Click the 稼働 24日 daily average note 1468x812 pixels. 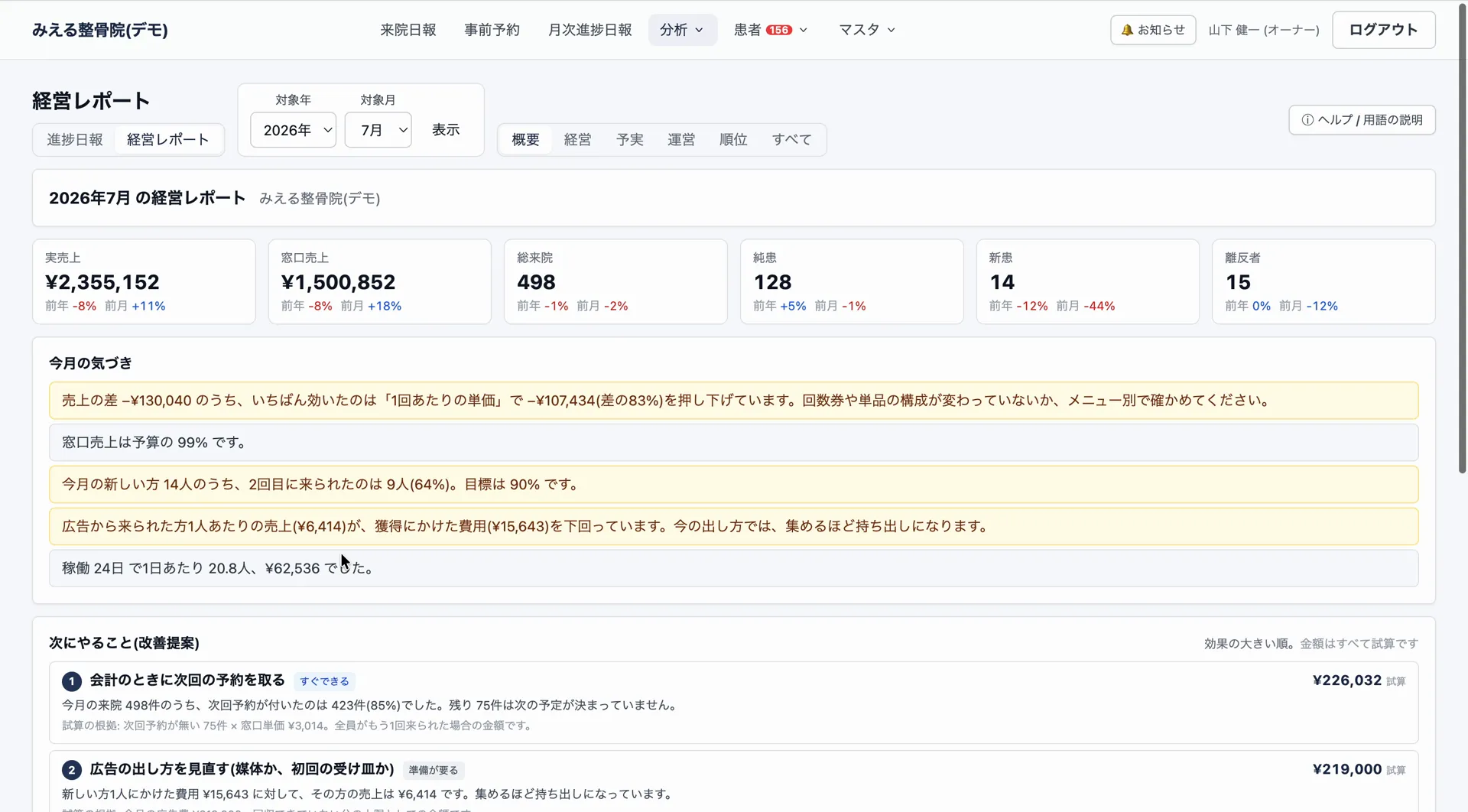click(734, 569)
